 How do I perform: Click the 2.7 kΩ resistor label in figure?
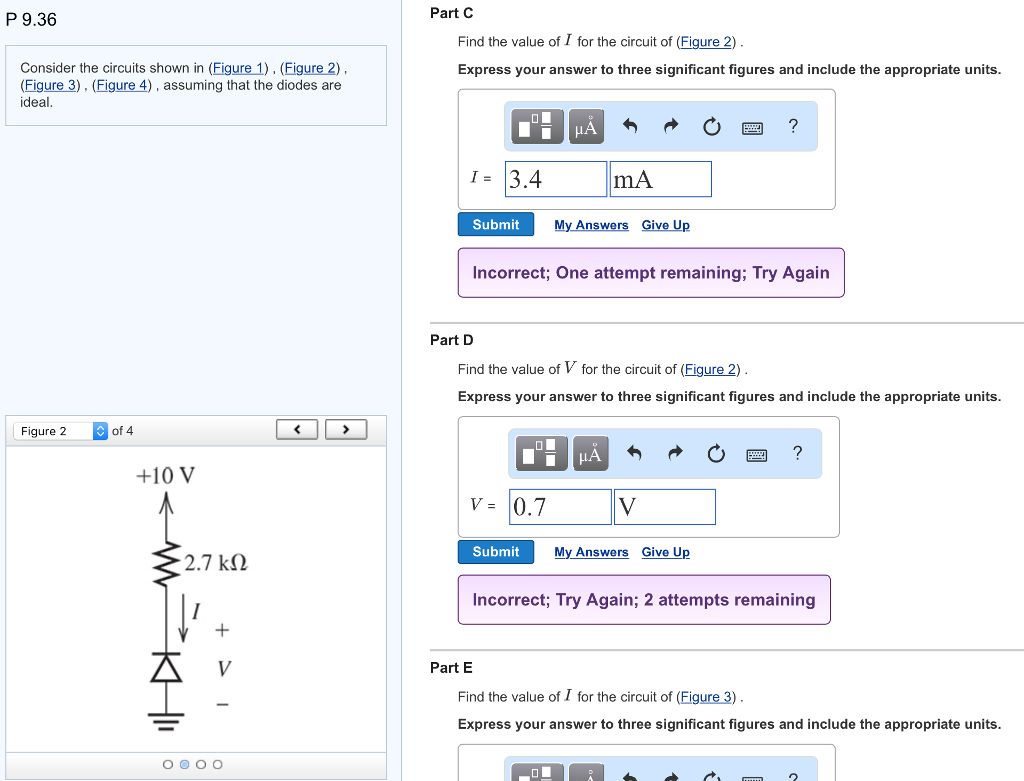pos(216,562)
